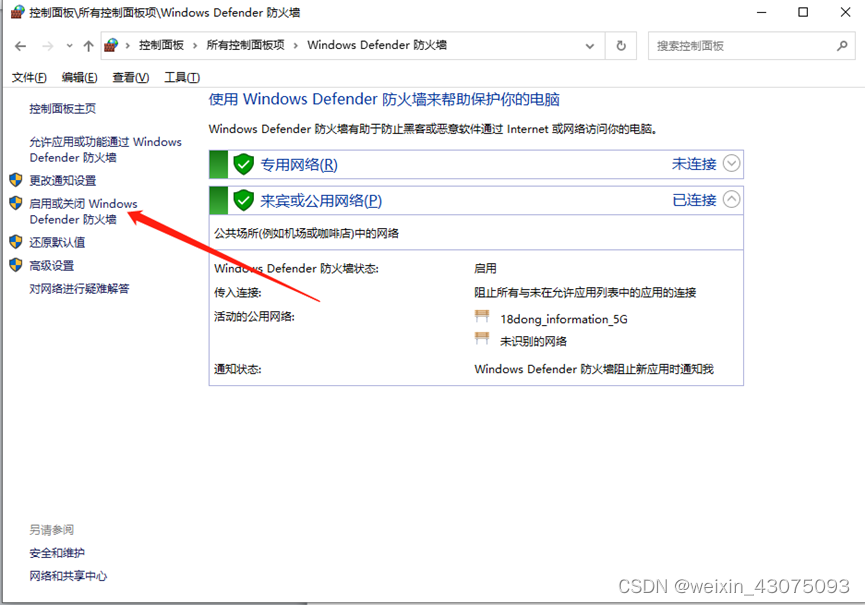Click shield icon beside 高级设置

tap(15, 265)
